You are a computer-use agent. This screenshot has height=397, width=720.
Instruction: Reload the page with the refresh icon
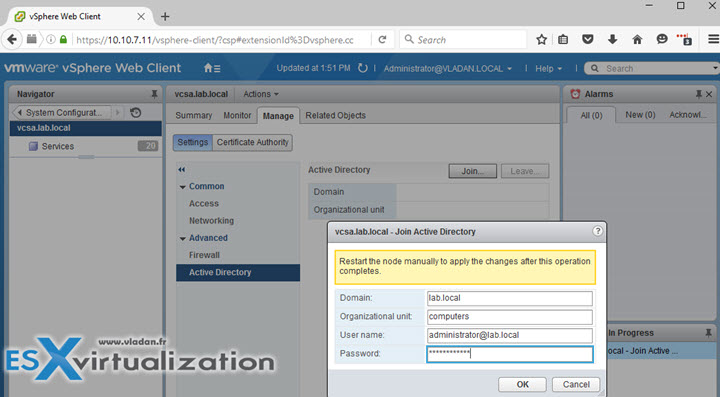coord(382,40)
